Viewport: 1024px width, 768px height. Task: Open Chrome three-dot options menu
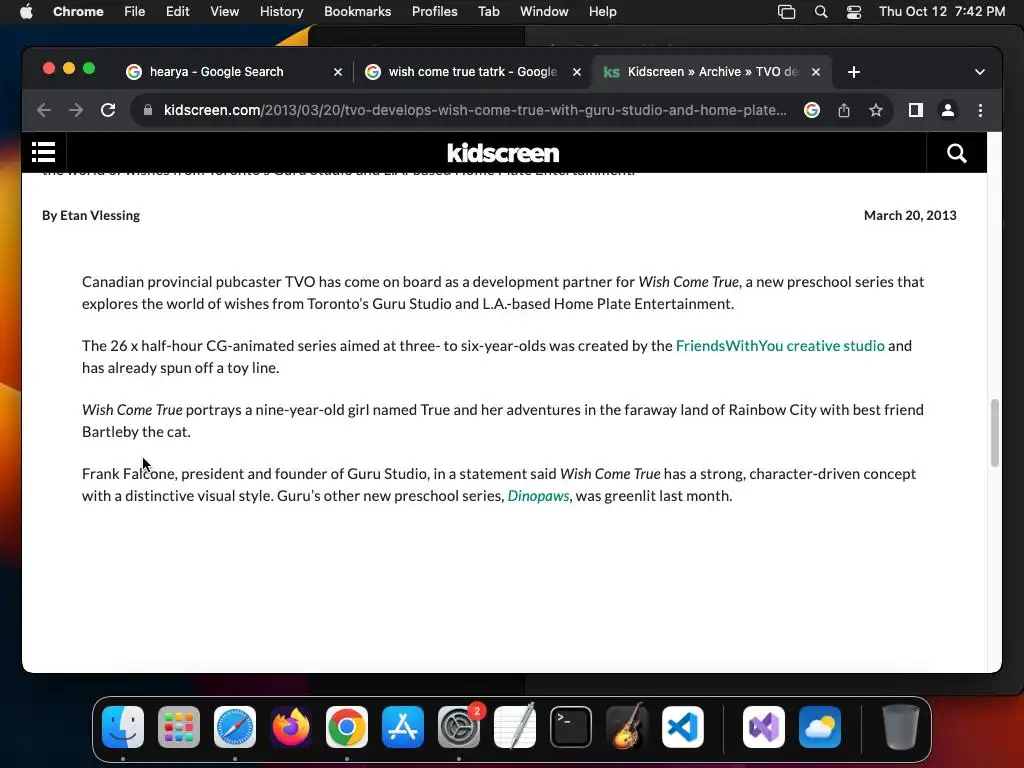pyautogui.click(x=980, y=110)
